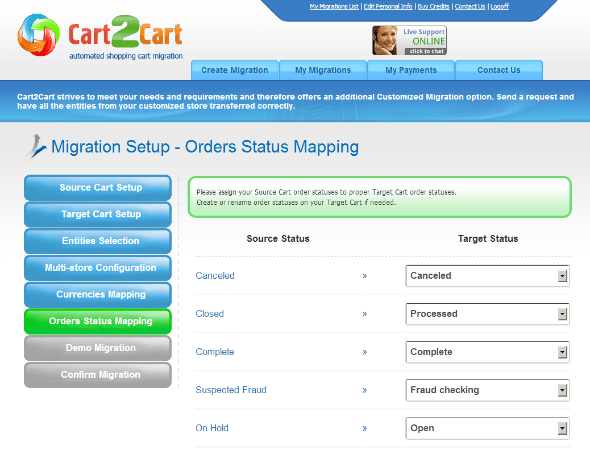590x454 pixels.
Task: Click the Customized Migration banner text
Action: [x=295, y=102]
